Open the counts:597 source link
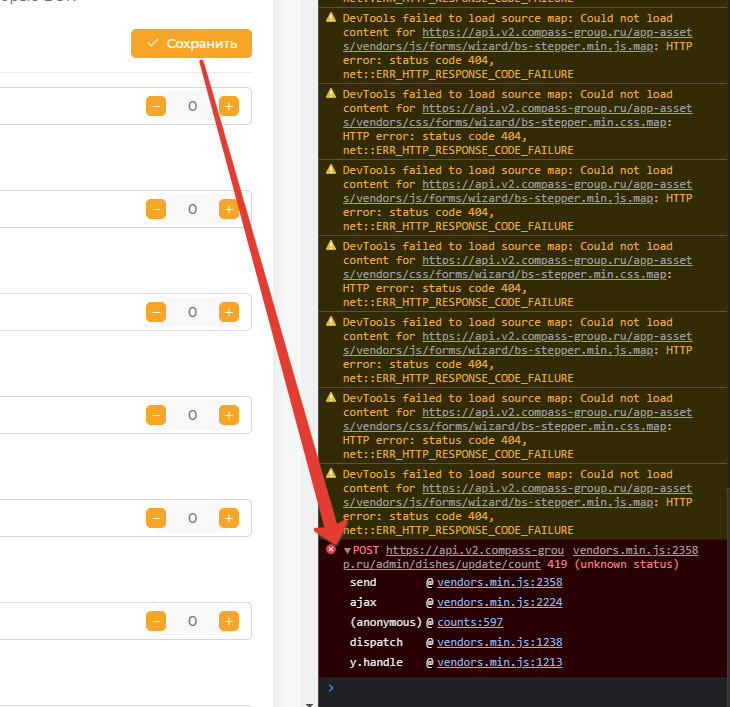Viewport: 730px width, 707px height. pos(470,622)
